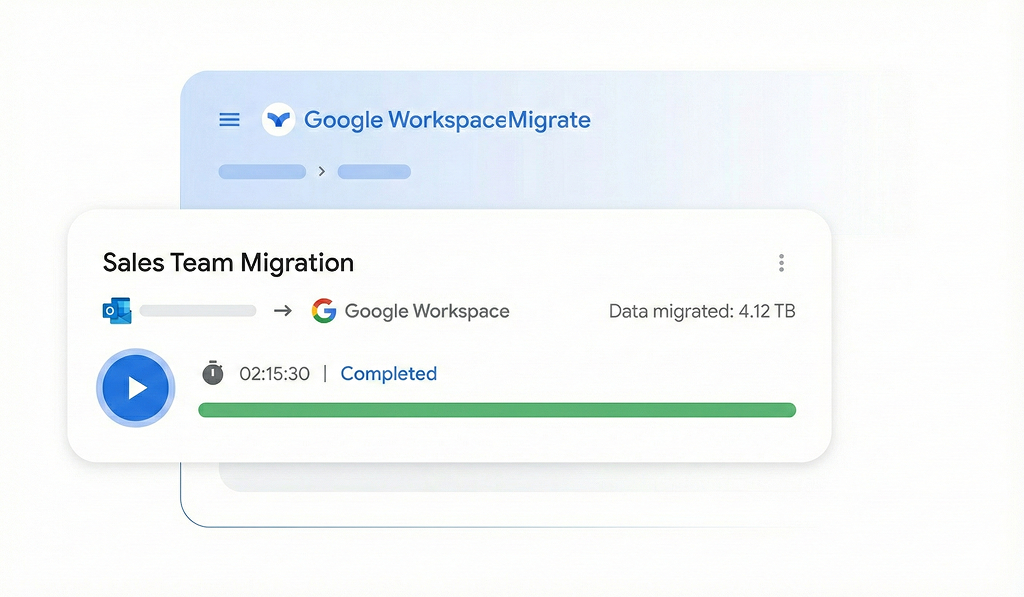Click the green migration progress bar
This screenshot has height=597, width=1024.
click(497, 410)
